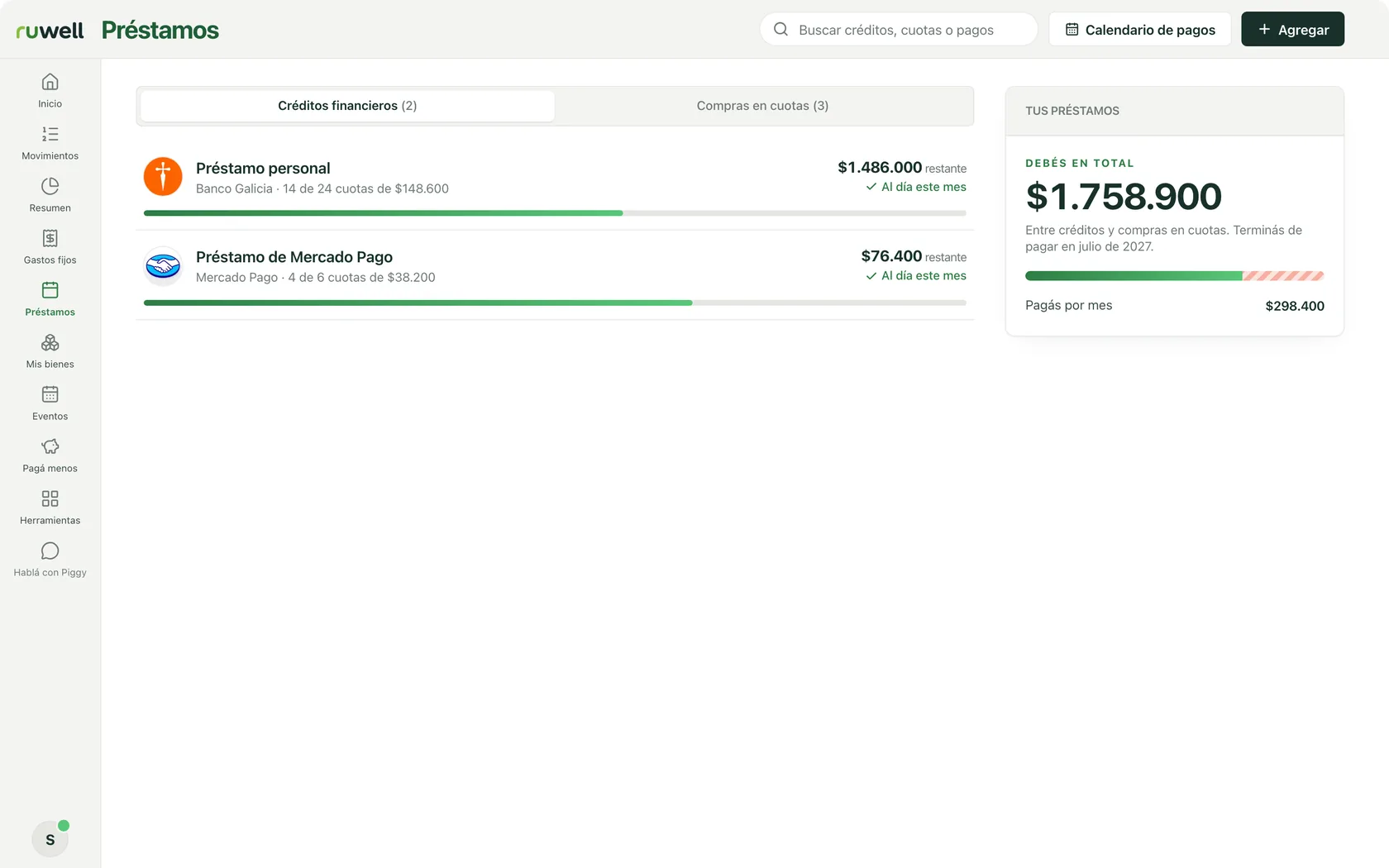Open Calendario de pagos

[1140, 30]
